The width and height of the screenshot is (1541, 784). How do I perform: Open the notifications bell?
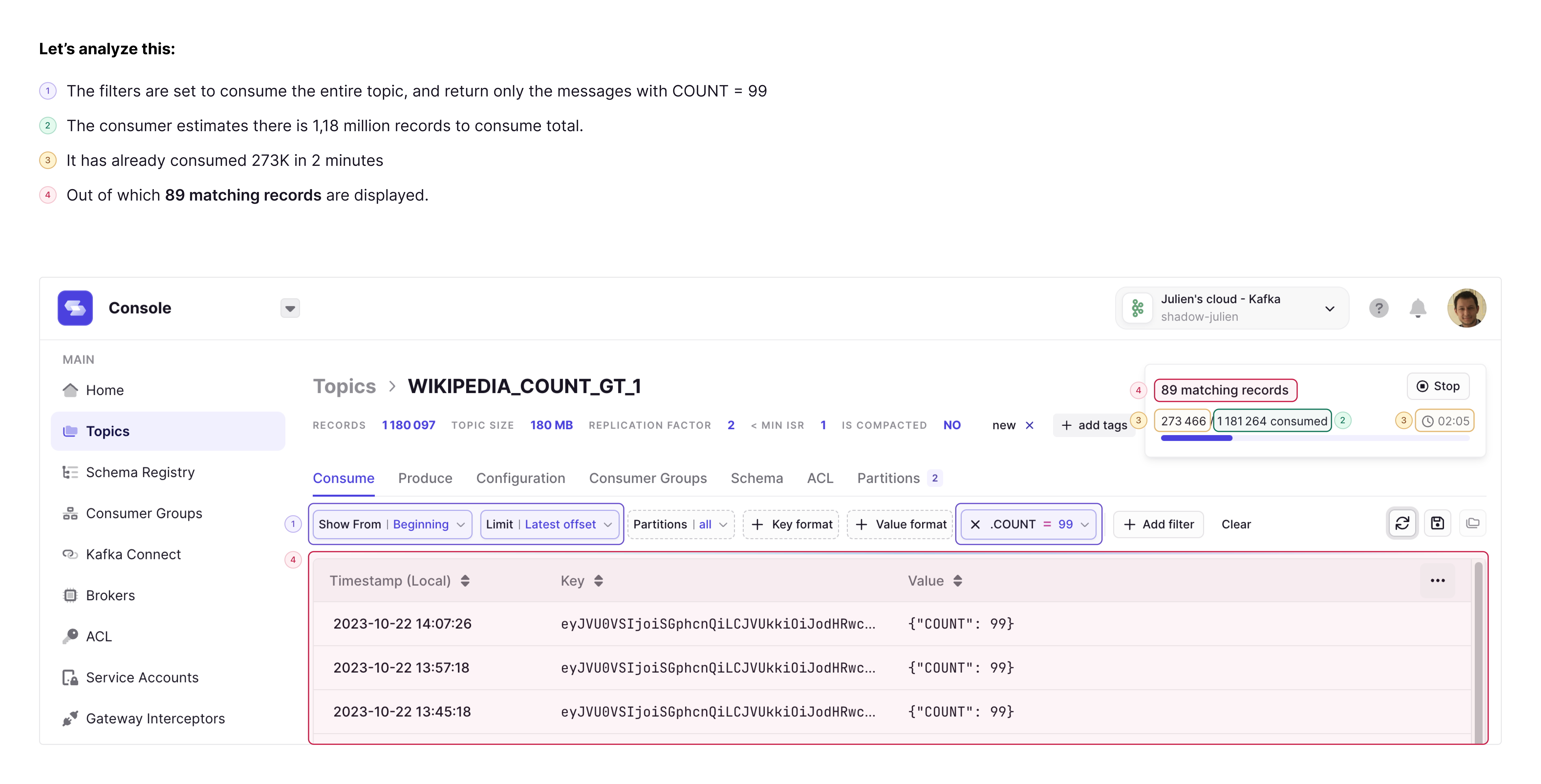click(1418, 309)
